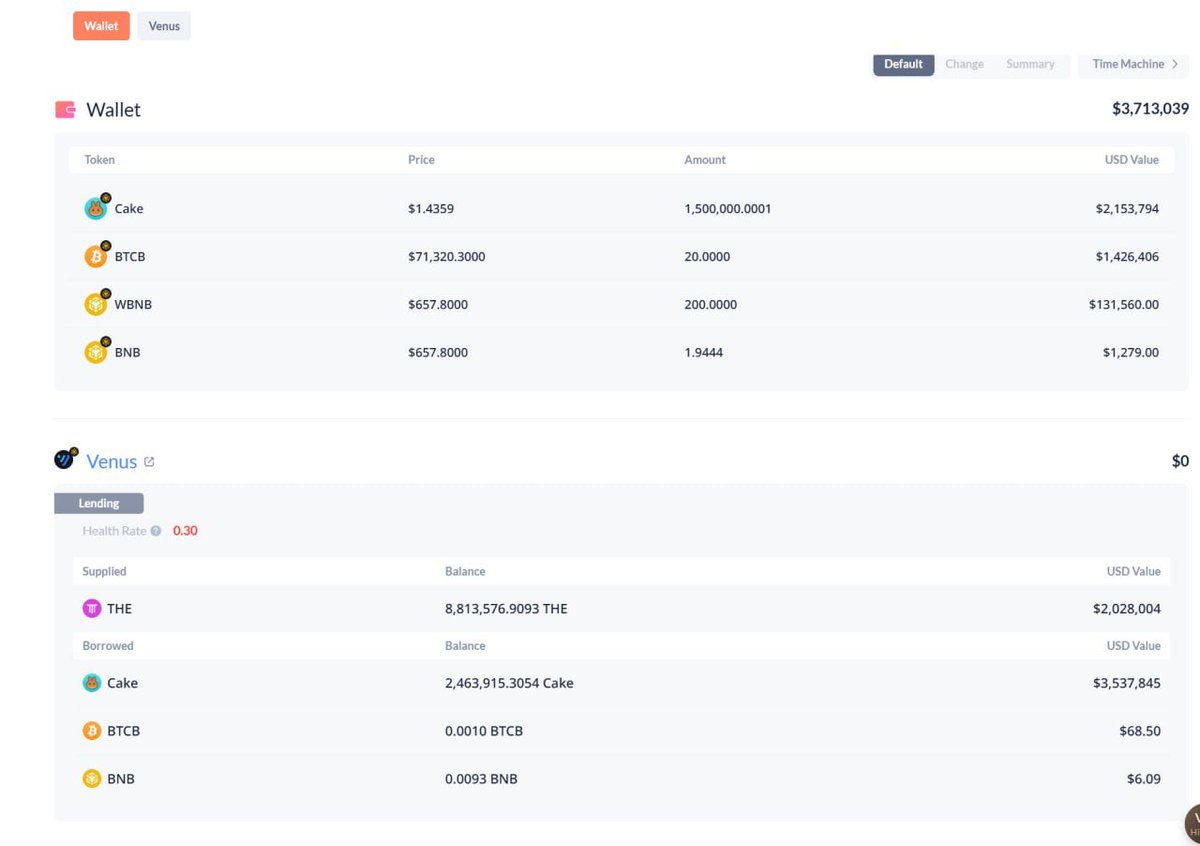Switch to the Change view

click(964, 64)
